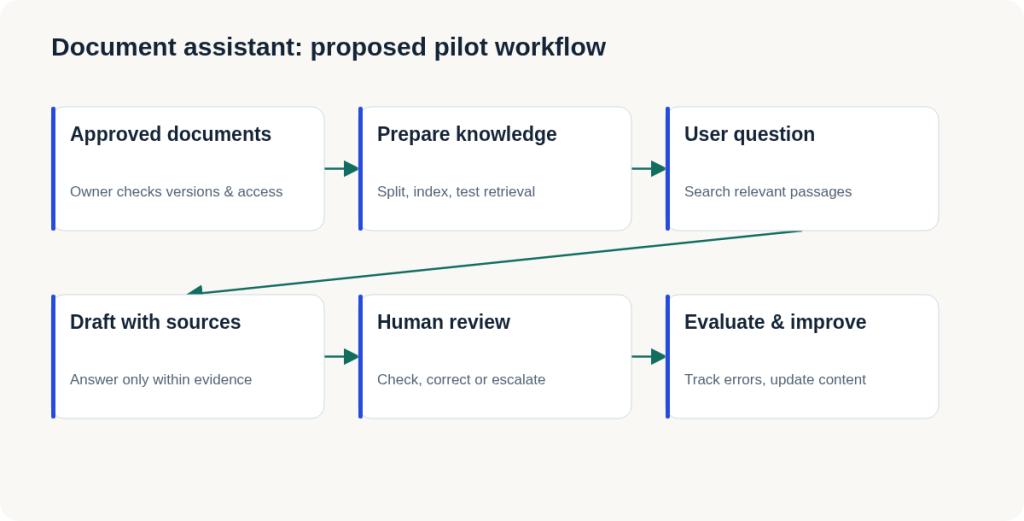Click 'Search relevant passages' text
The height and width of the screenshot is (521, 1024).
[x=768, y=192]
